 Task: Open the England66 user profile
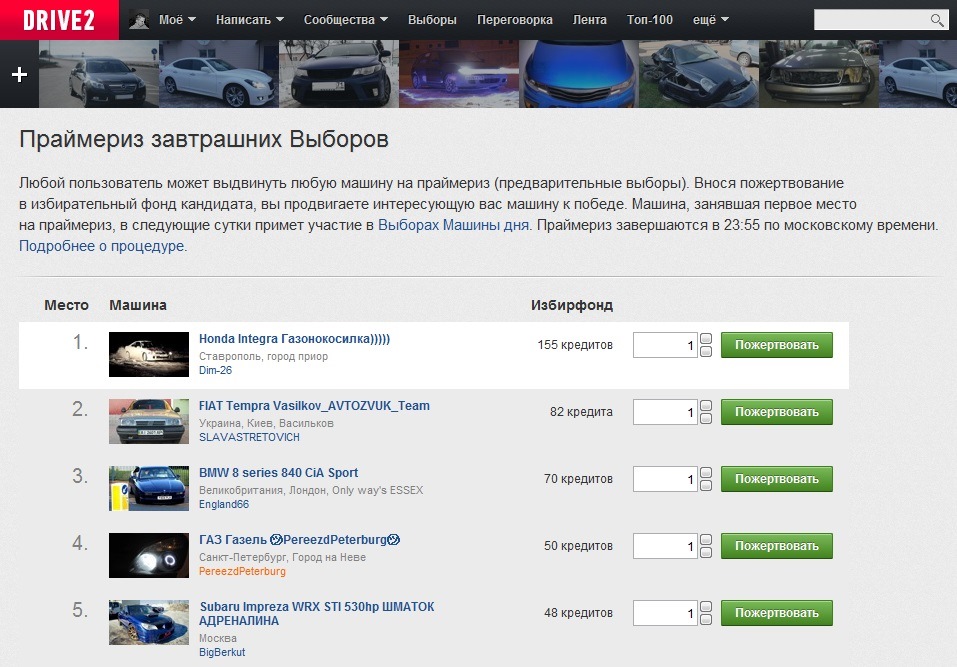pos(224,505)
